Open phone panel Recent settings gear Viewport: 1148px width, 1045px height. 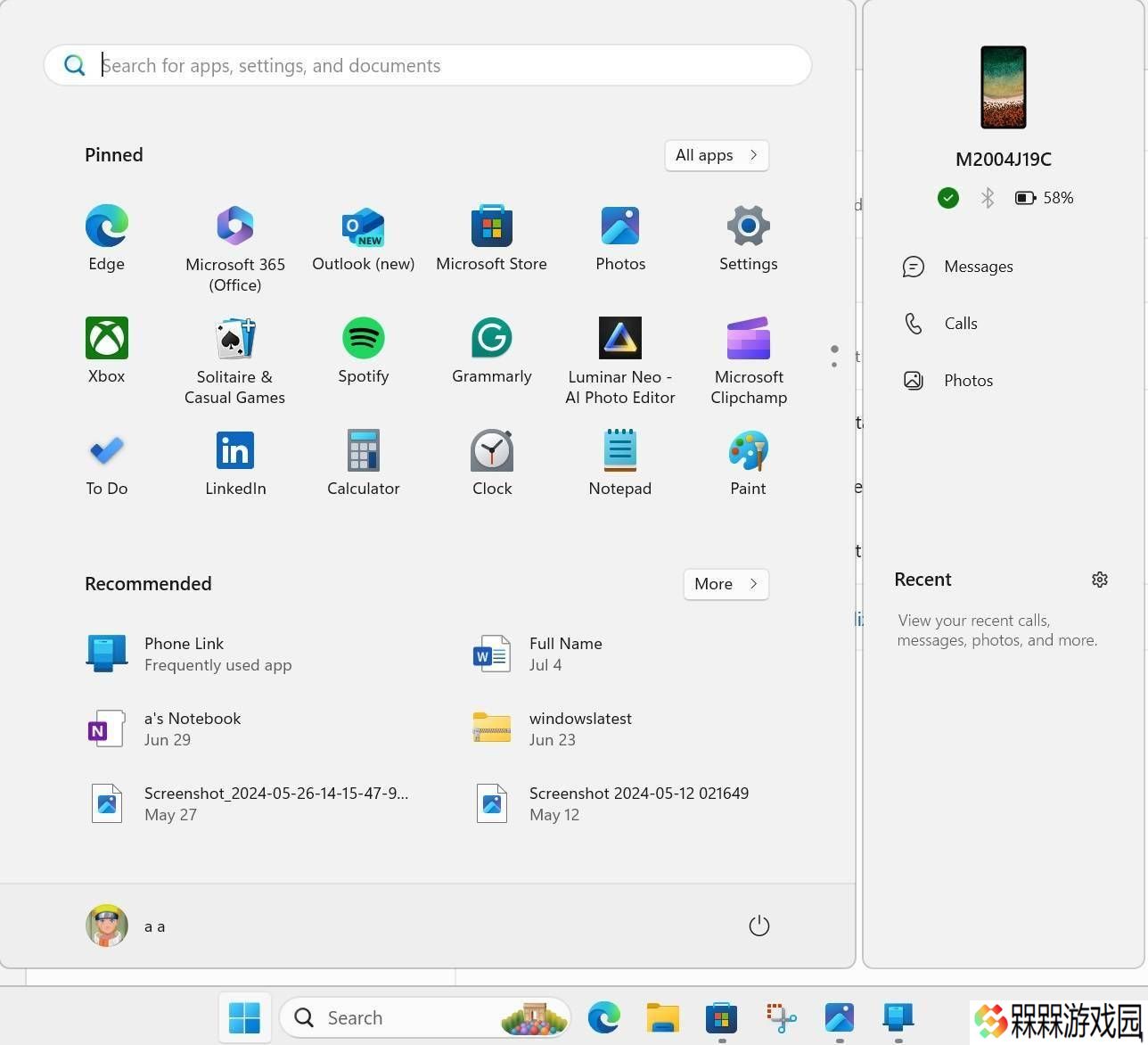click(1100, 580)
